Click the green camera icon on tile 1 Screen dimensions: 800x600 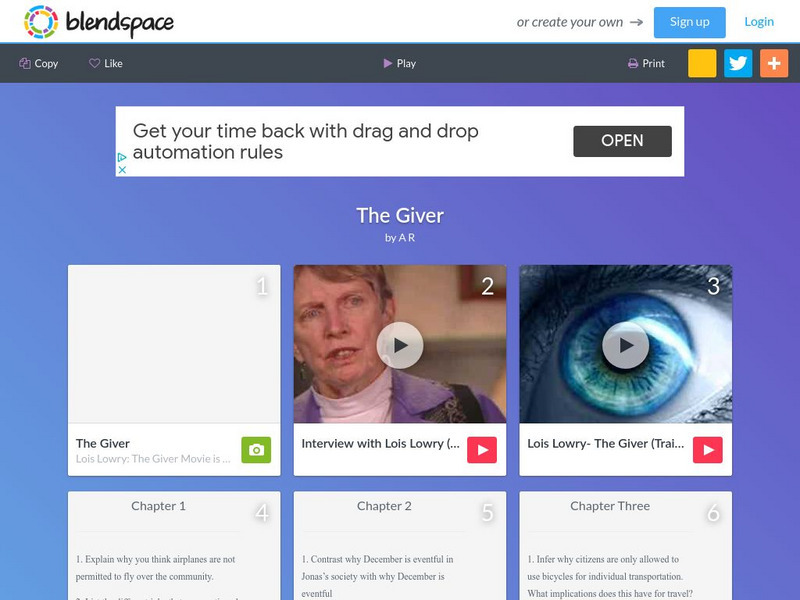(256, 450)
